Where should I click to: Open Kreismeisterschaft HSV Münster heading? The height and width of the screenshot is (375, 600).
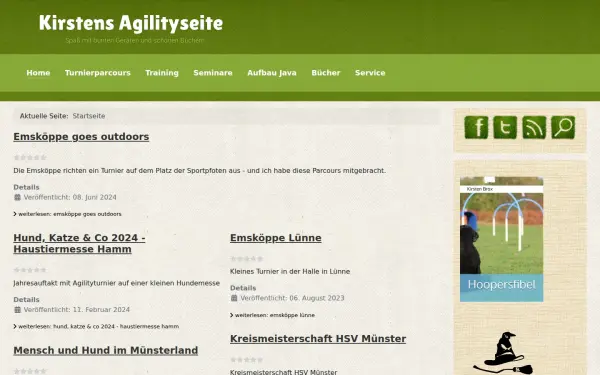[x=318, y=339]
